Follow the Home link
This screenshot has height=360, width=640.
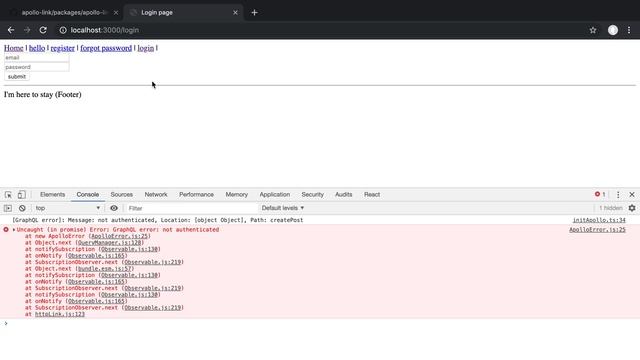click(13, 48)
